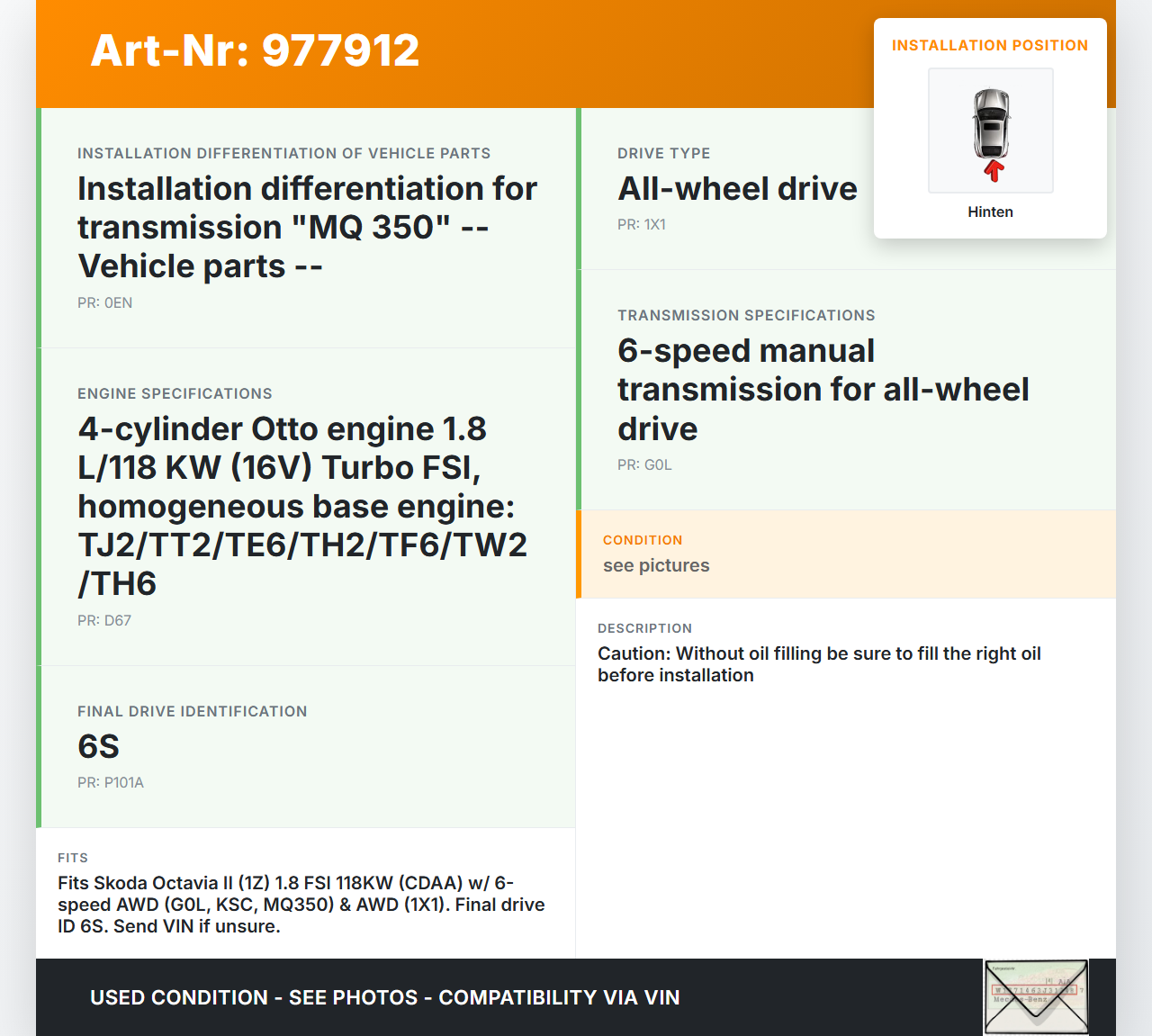Viewport: 1152px width, 1036px height.
Task: Click the 'Fits Skoda Octavia II' compatibility text
Action: [301, 905]
